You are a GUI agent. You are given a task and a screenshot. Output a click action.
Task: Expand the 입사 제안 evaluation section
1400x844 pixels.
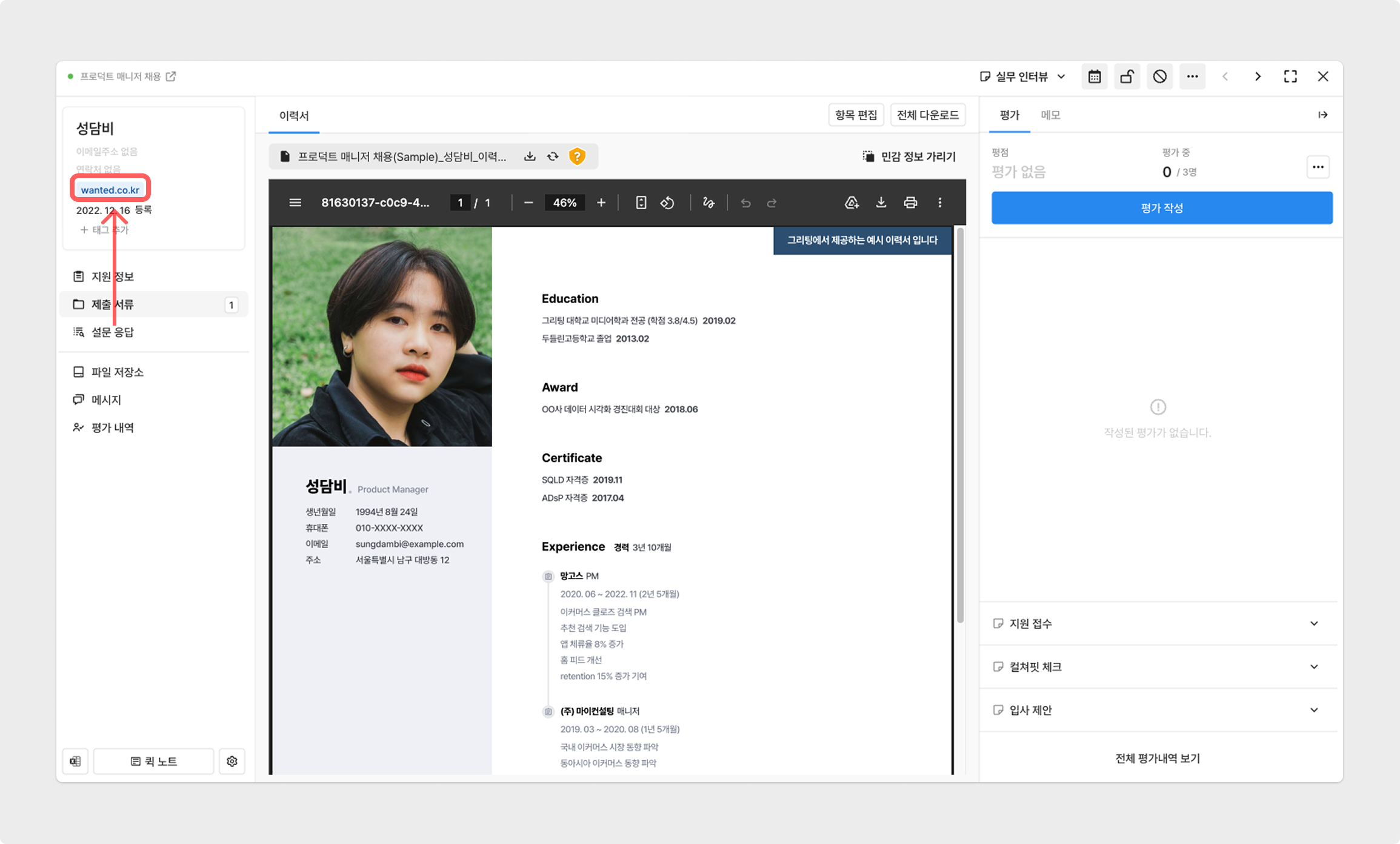(x=1158, y=710)
